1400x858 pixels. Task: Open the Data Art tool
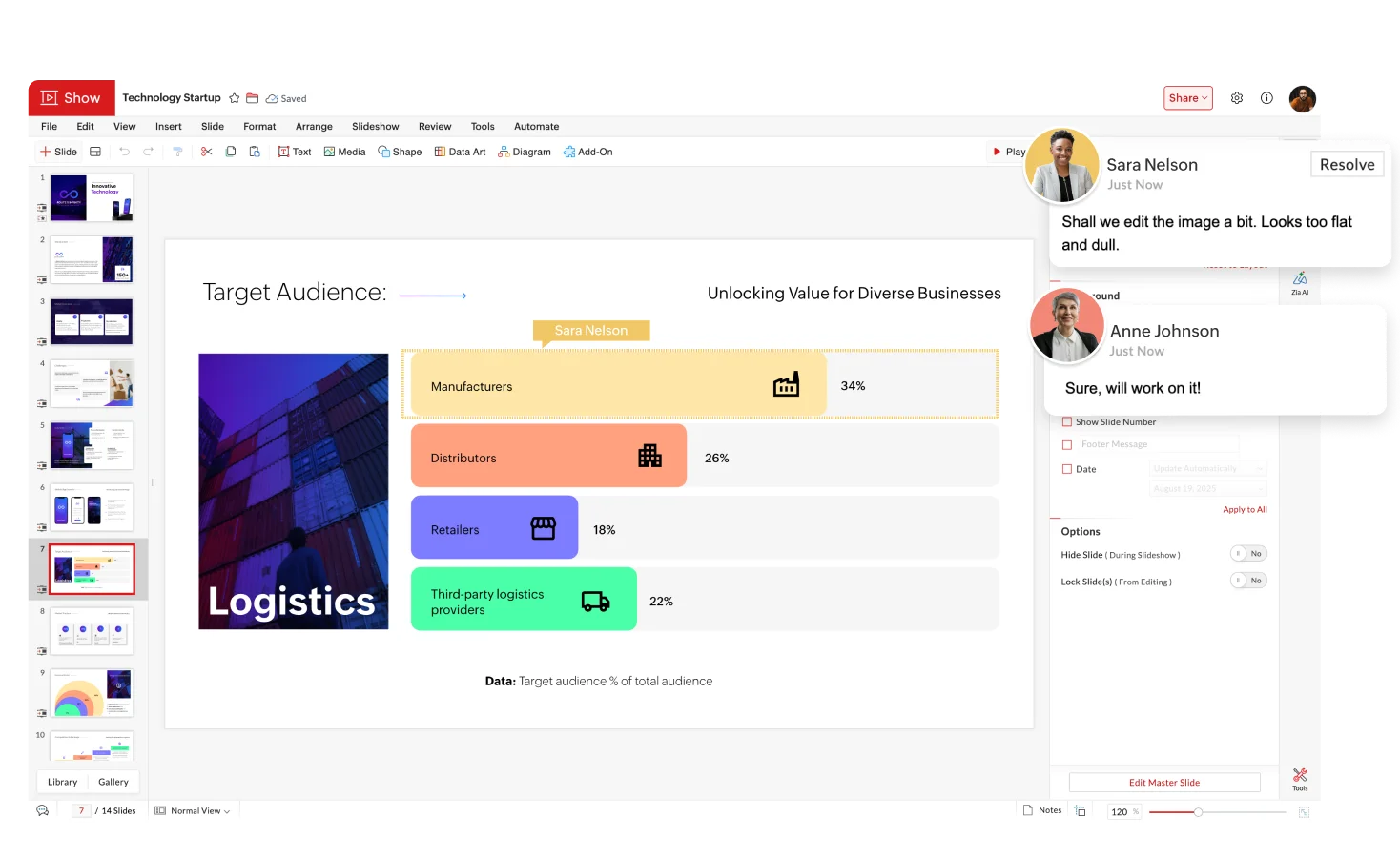460,152
